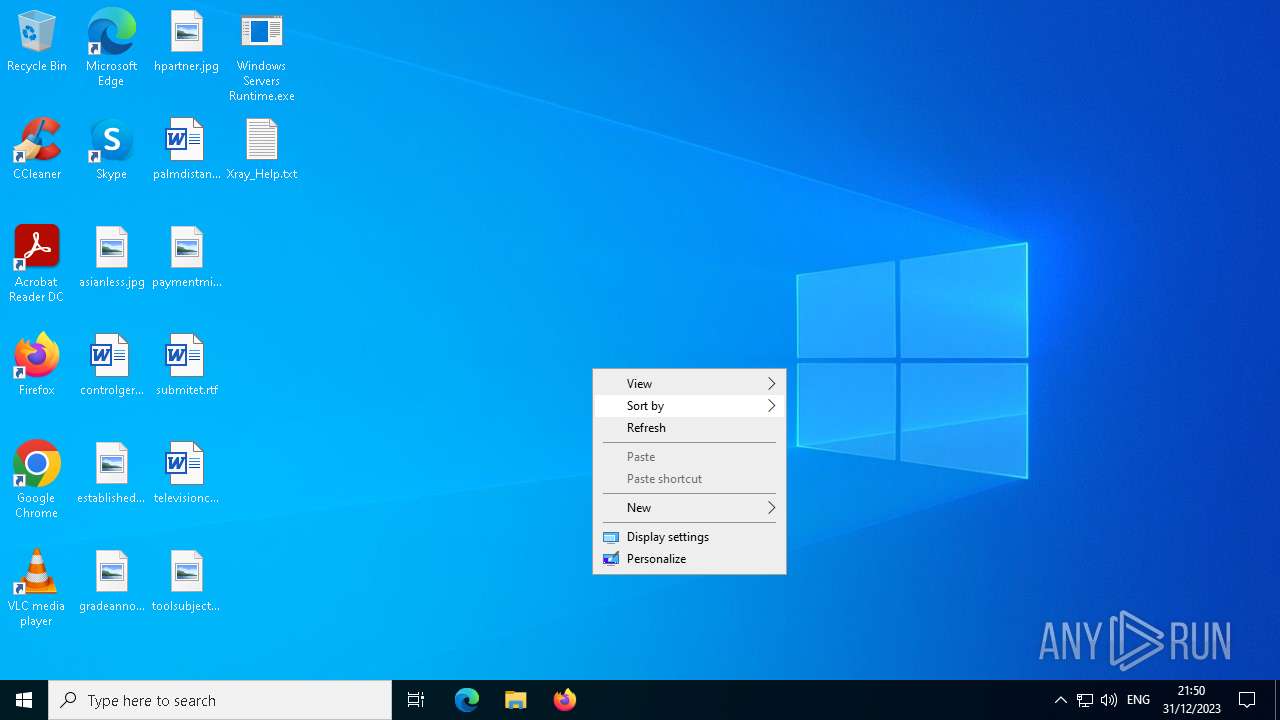Open the volume control tray icon
The image size is (1280, 720).
click(x=1108, y=700)
